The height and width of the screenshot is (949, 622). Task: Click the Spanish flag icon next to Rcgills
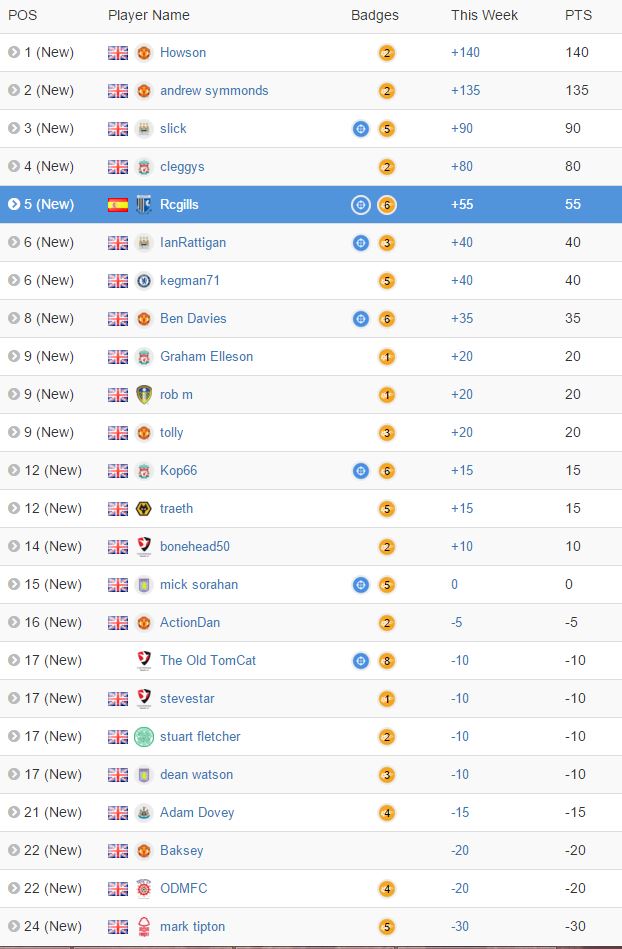coord(118,205)
